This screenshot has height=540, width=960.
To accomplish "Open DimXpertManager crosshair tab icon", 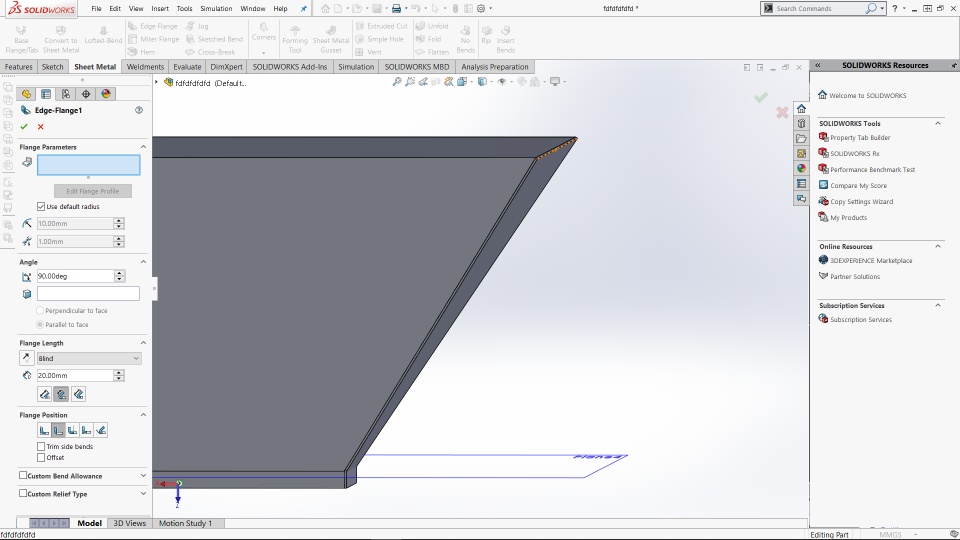I will [x=86, y=94].
